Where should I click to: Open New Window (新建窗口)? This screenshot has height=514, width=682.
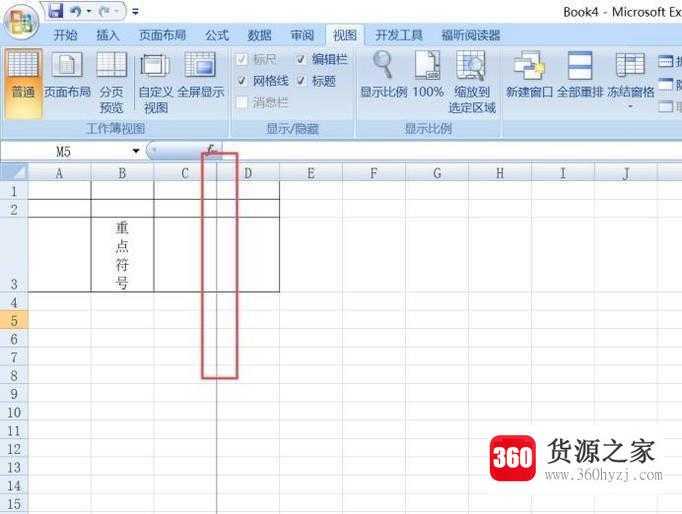click(529, 75)
